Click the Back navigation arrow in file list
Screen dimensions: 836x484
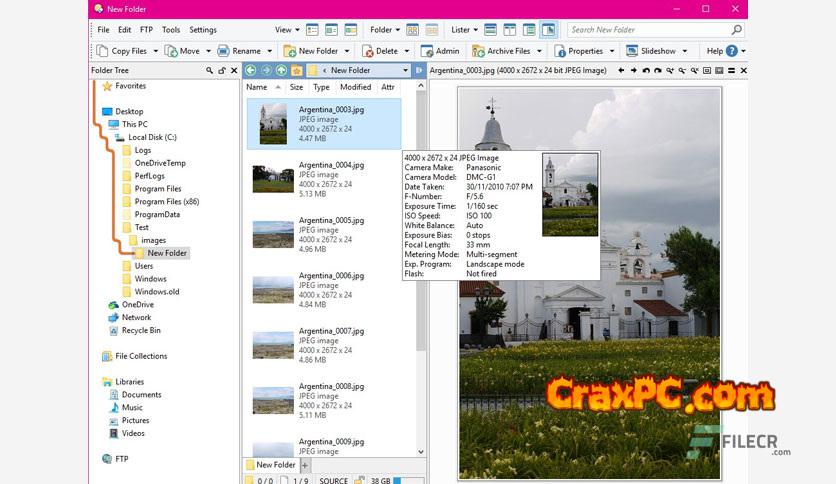click(x=251, y=71)
